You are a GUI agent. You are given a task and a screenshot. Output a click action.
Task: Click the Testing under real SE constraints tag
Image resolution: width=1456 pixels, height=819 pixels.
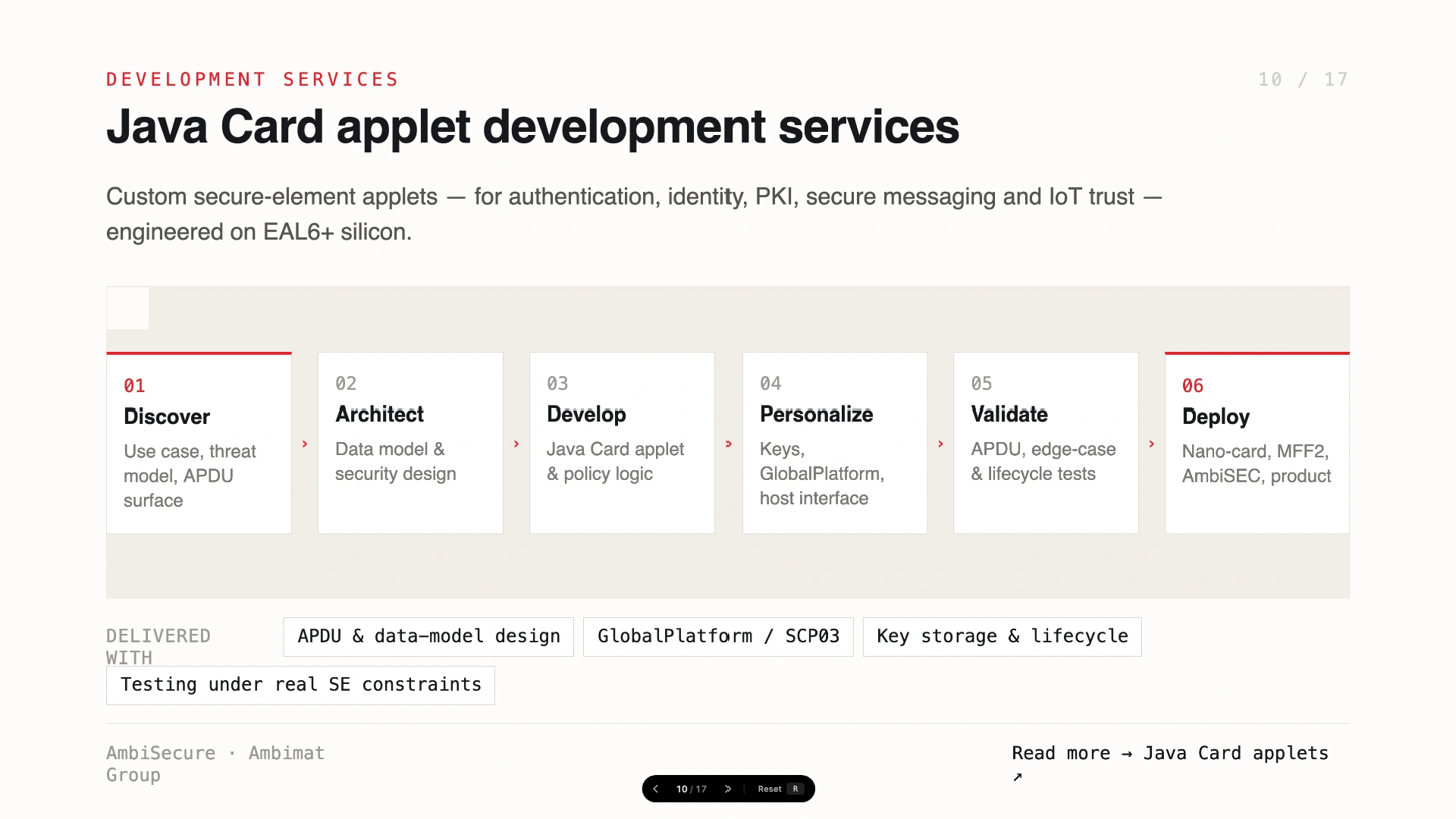tap(300, 685)
